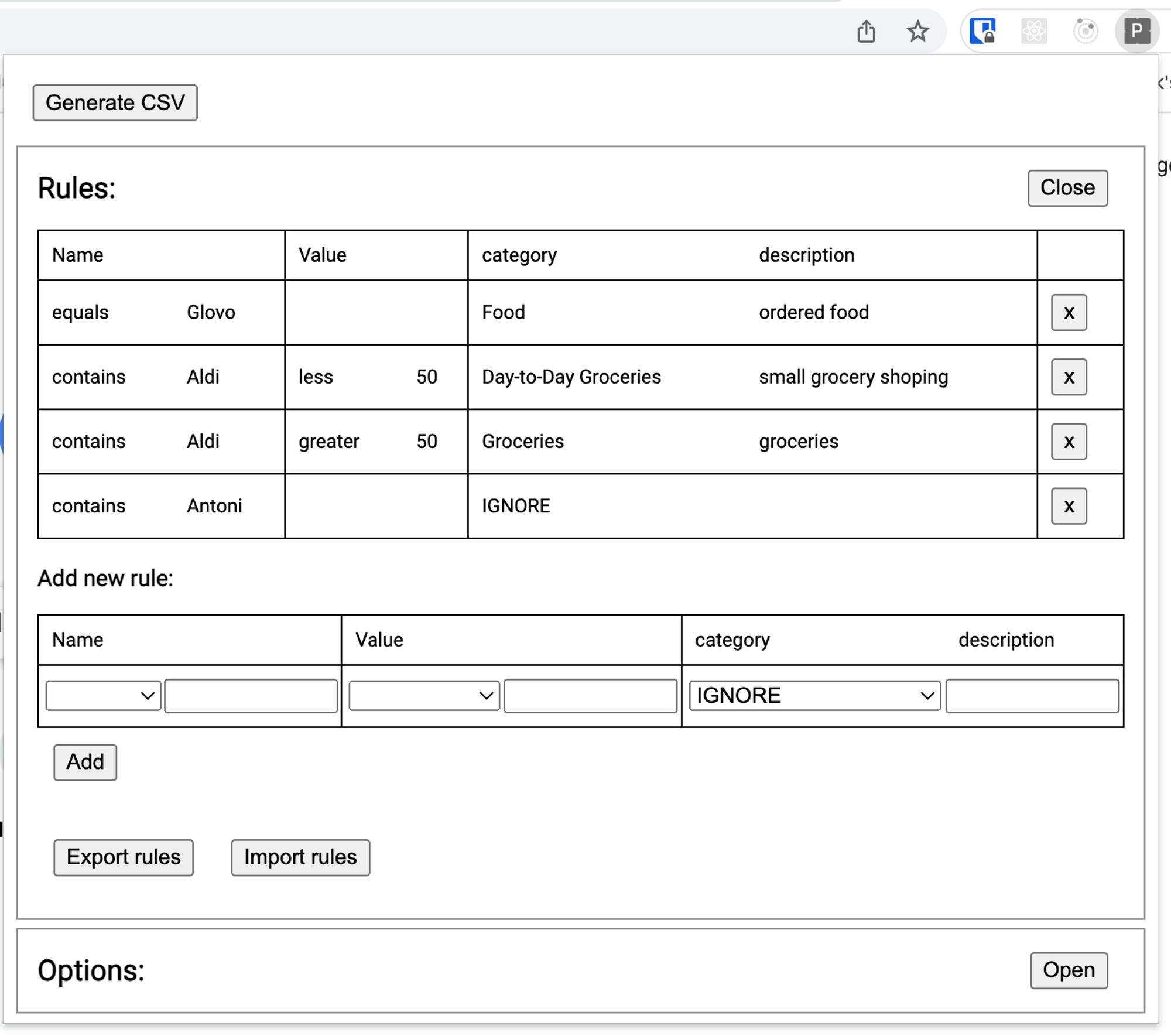
Task: Focus the new rule value amount field
Action: (590, 696)
